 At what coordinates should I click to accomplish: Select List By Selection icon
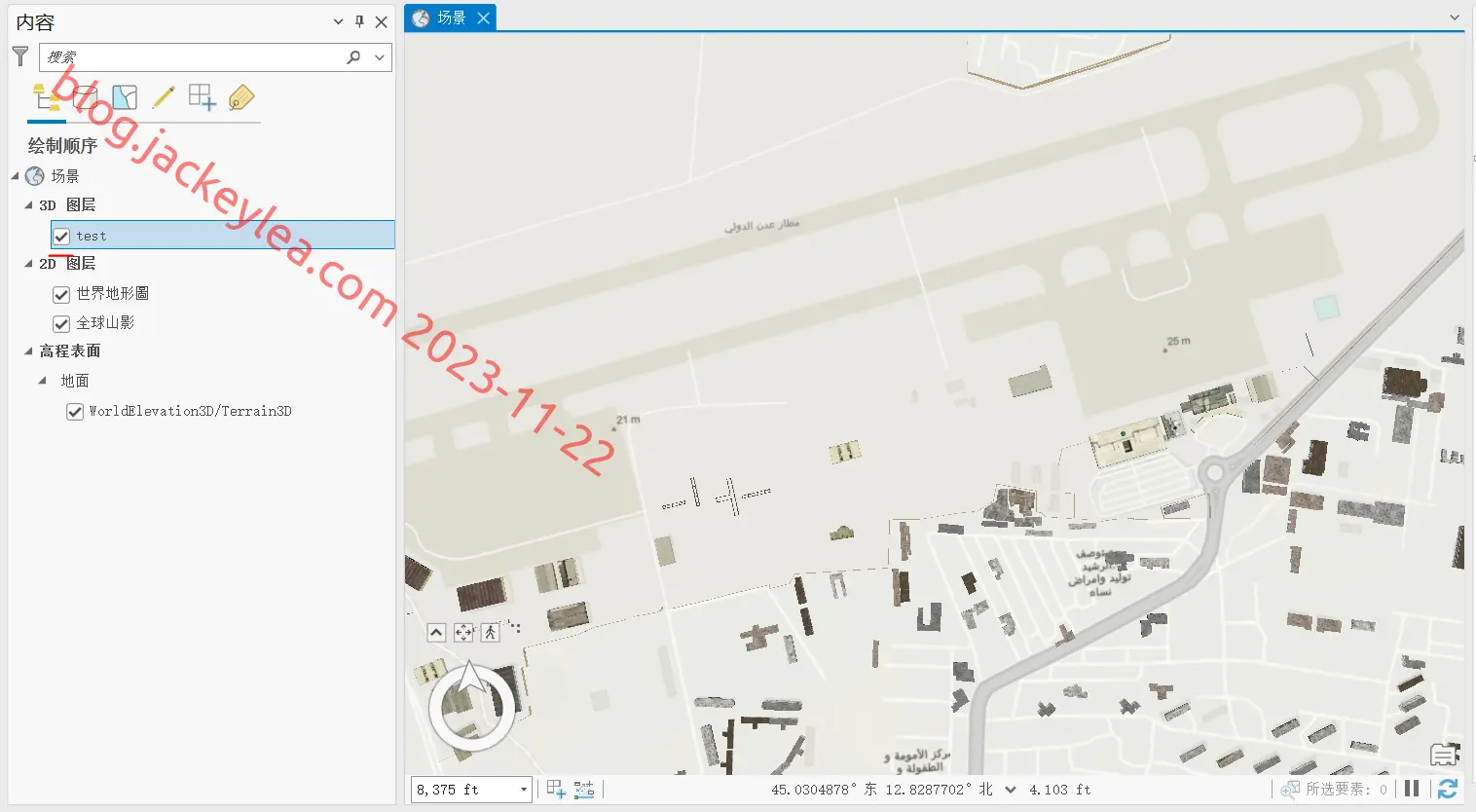tap(125, 97)
